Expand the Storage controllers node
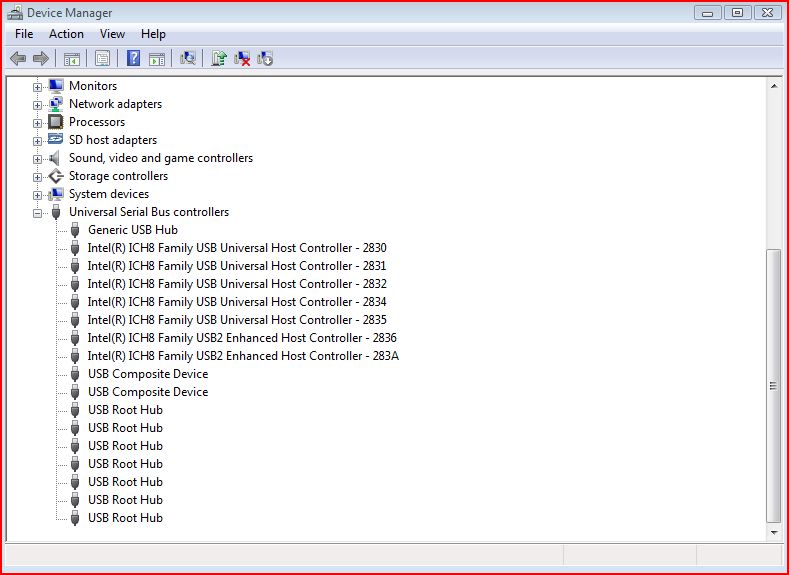Image resolution: width=789 pixels, height=575 pixels. (x=37, y=177)
